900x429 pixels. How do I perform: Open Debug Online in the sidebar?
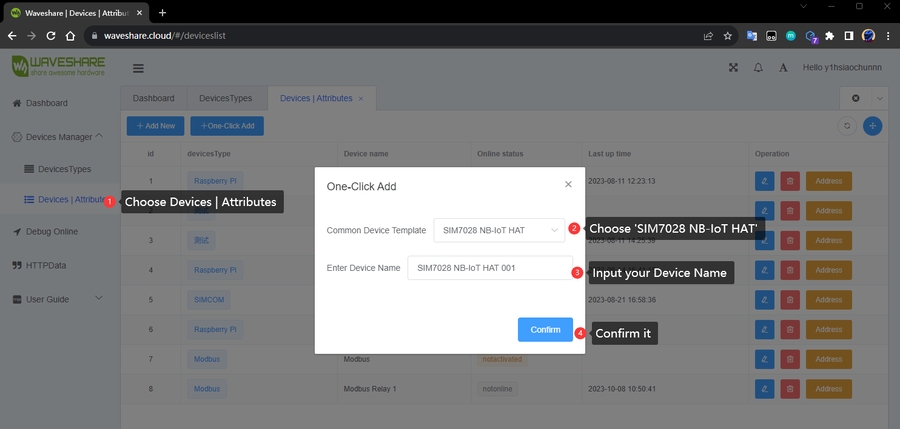point(51,231)
